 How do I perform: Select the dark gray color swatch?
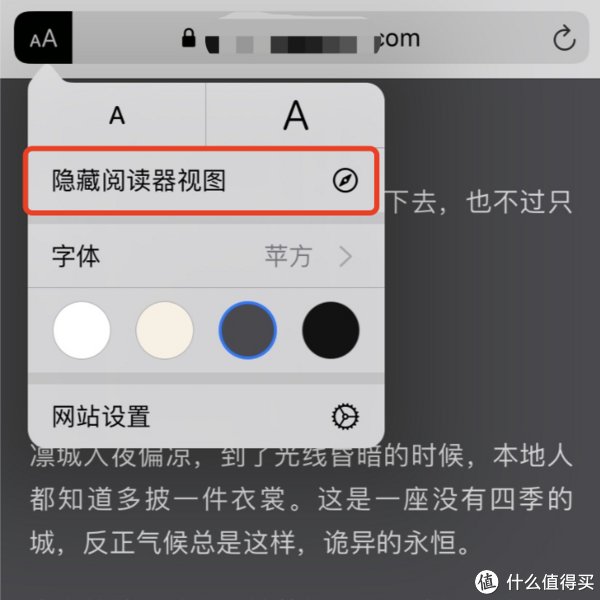tap(248, 330)
